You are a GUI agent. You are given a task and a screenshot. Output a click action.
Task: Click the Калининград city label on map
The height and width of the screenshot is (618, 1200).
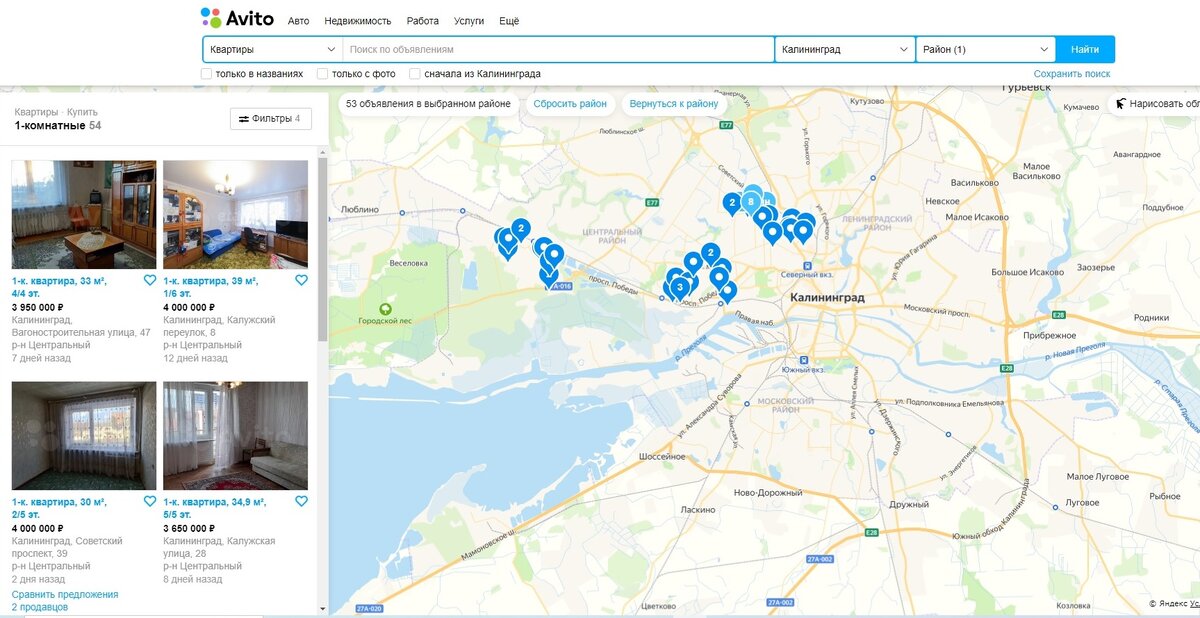tap(827, 298)
